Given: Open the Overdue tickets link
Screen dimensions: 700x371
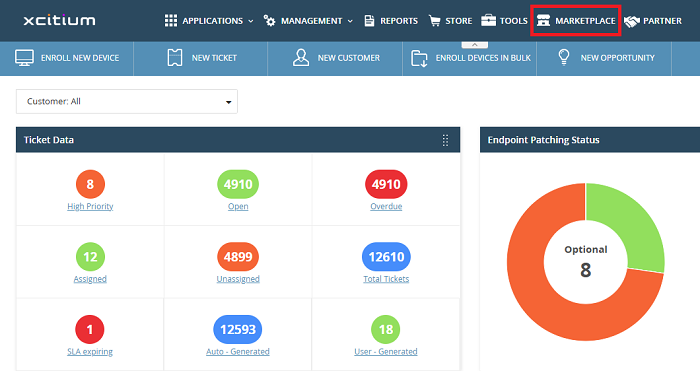Looking at the screenshot, I should click(386, 206).
